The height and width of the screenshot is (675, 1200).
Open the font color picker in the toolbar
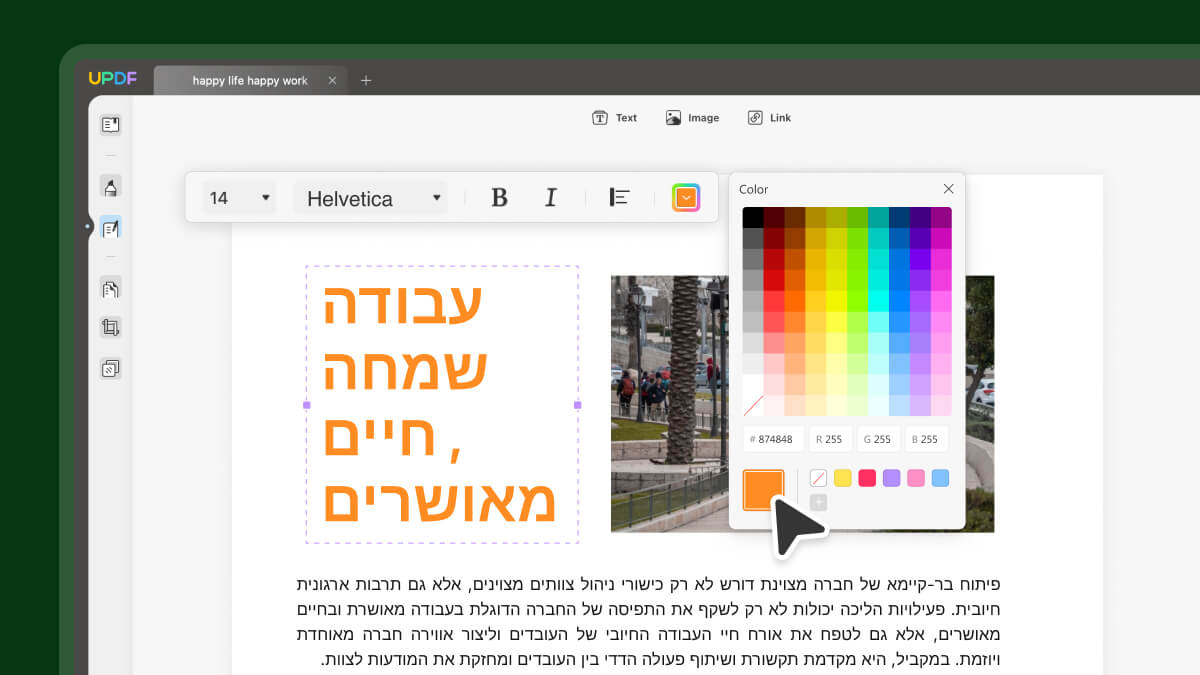686,197
